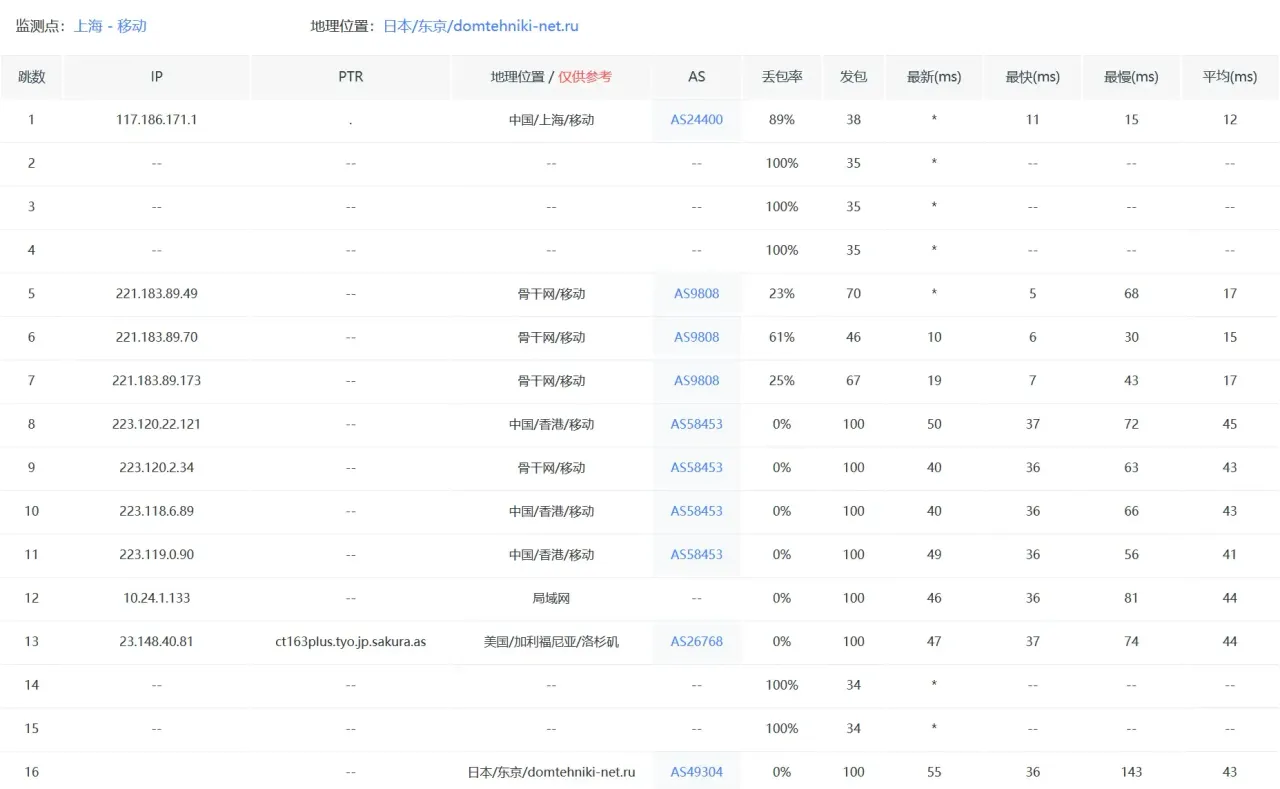Select IP address 23.148.40.81
The width and height of the screenshot is (1280, 789).
[x=157, y=642]
